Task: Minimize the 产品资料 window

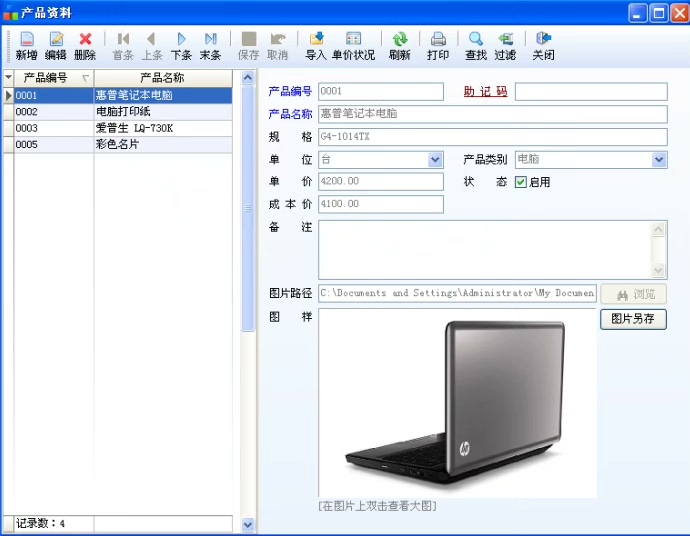Action: (637, 13)
